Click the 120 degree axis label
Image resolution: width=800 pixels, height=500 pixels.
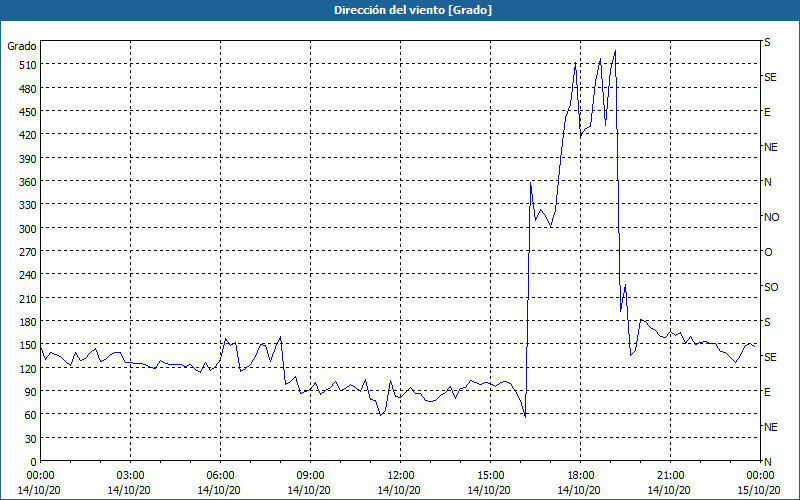click(x=27, y=369)
